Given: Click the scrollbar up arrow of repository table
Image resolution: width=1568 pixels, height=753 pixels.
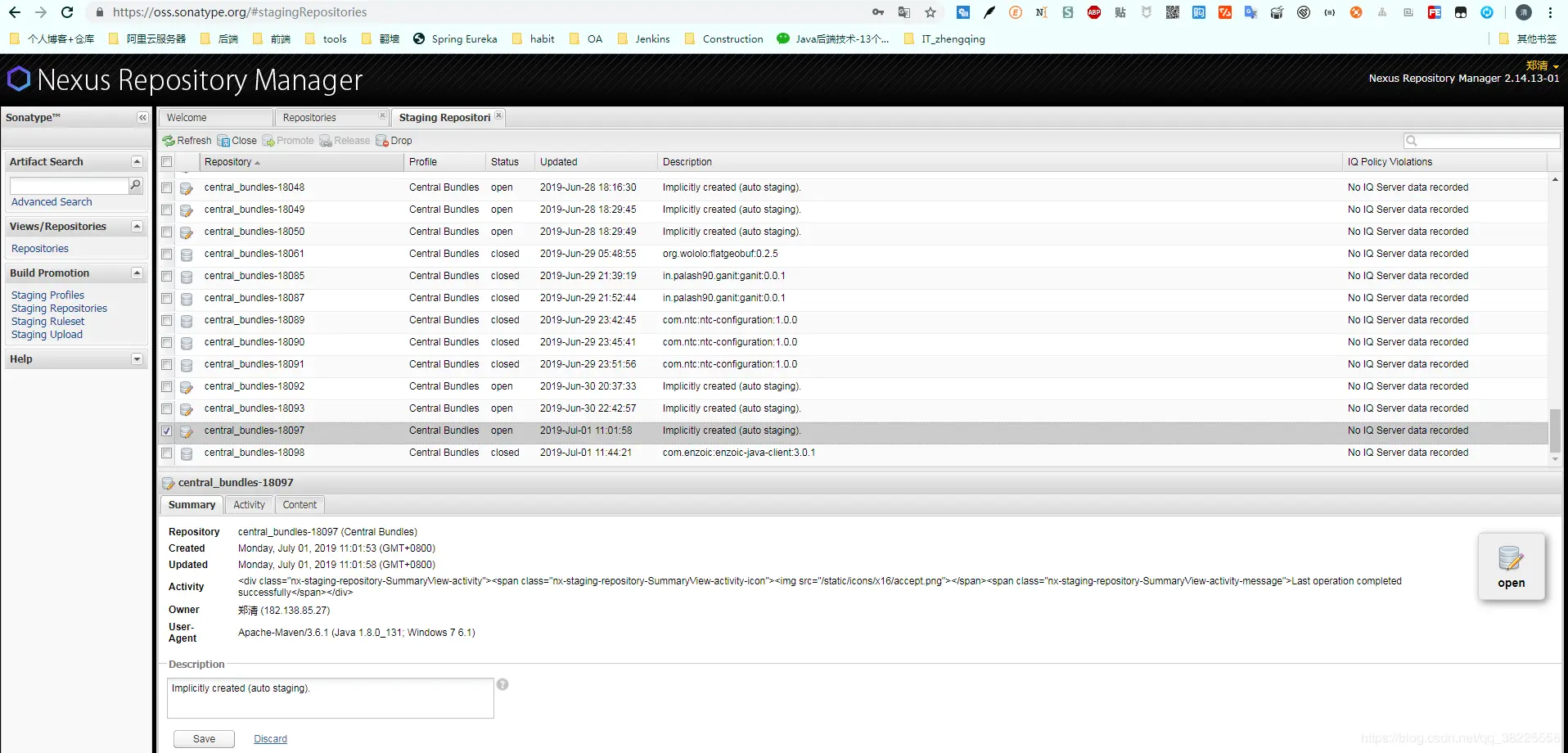Looking at the screenshot, I should pyautogui.click(x=1555, y=179).
